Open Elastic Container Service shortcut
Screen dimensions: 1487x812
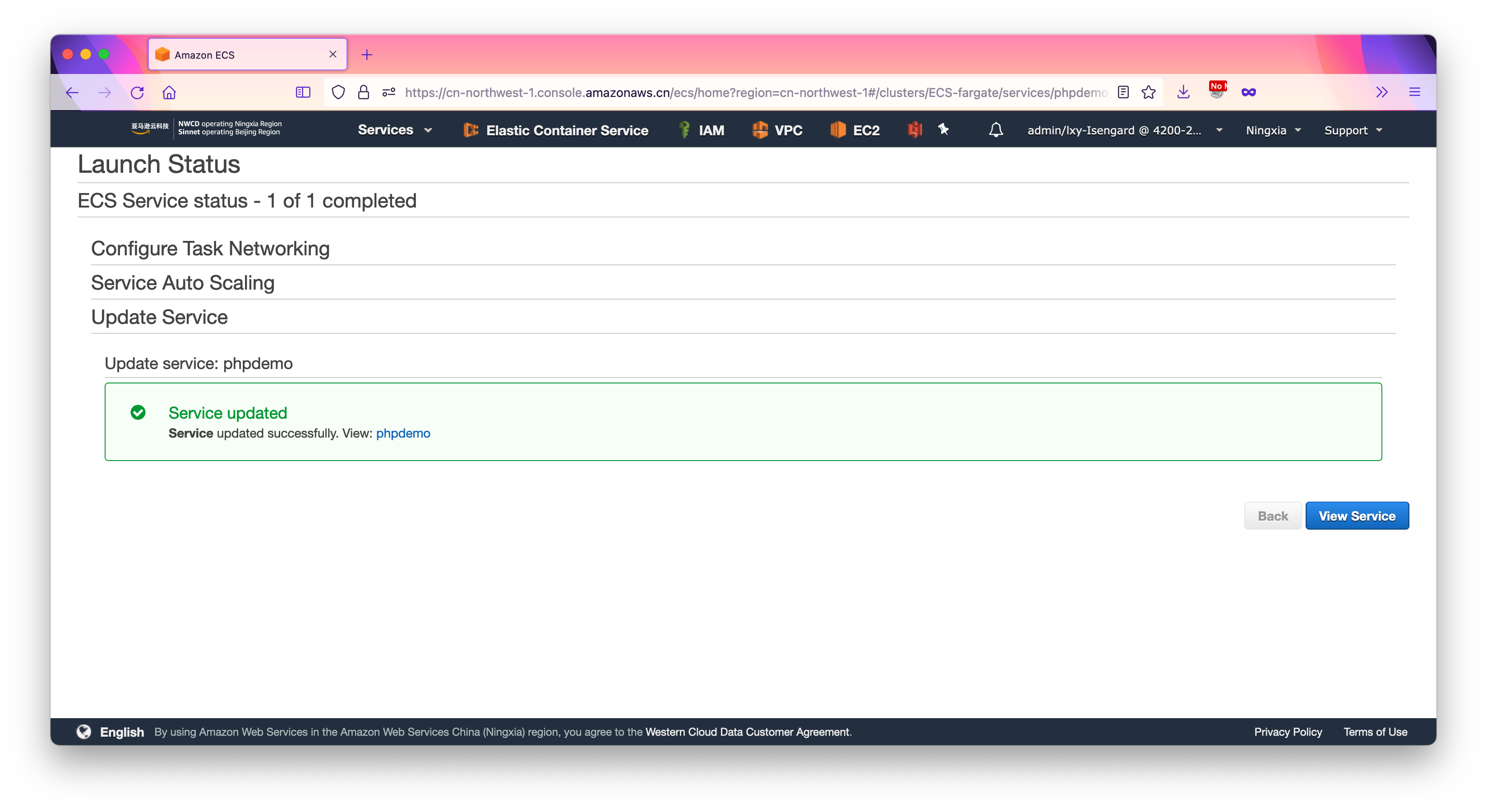[x=556, y=130]
